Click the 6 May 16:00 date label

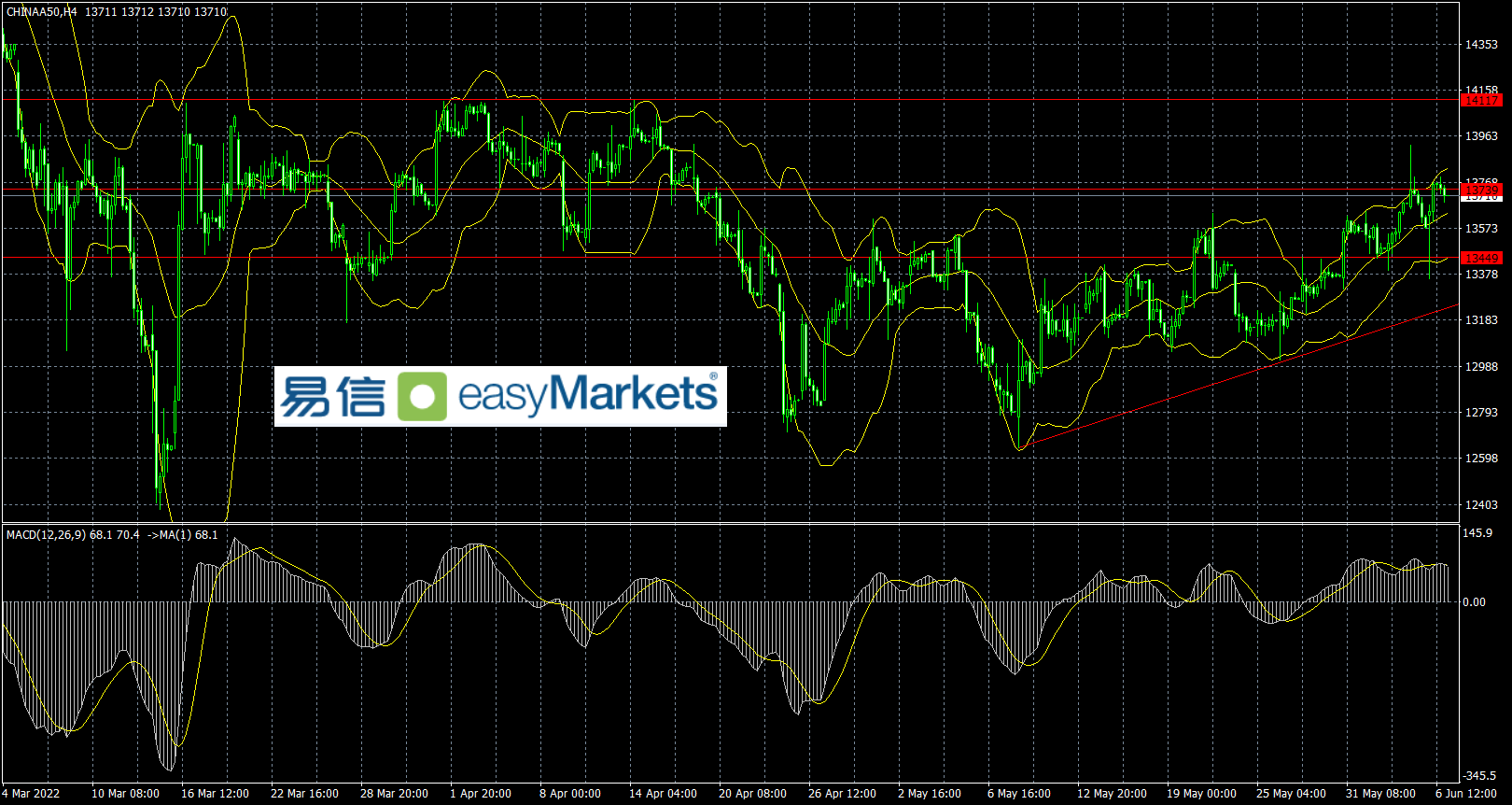(x=1019, y=794)
